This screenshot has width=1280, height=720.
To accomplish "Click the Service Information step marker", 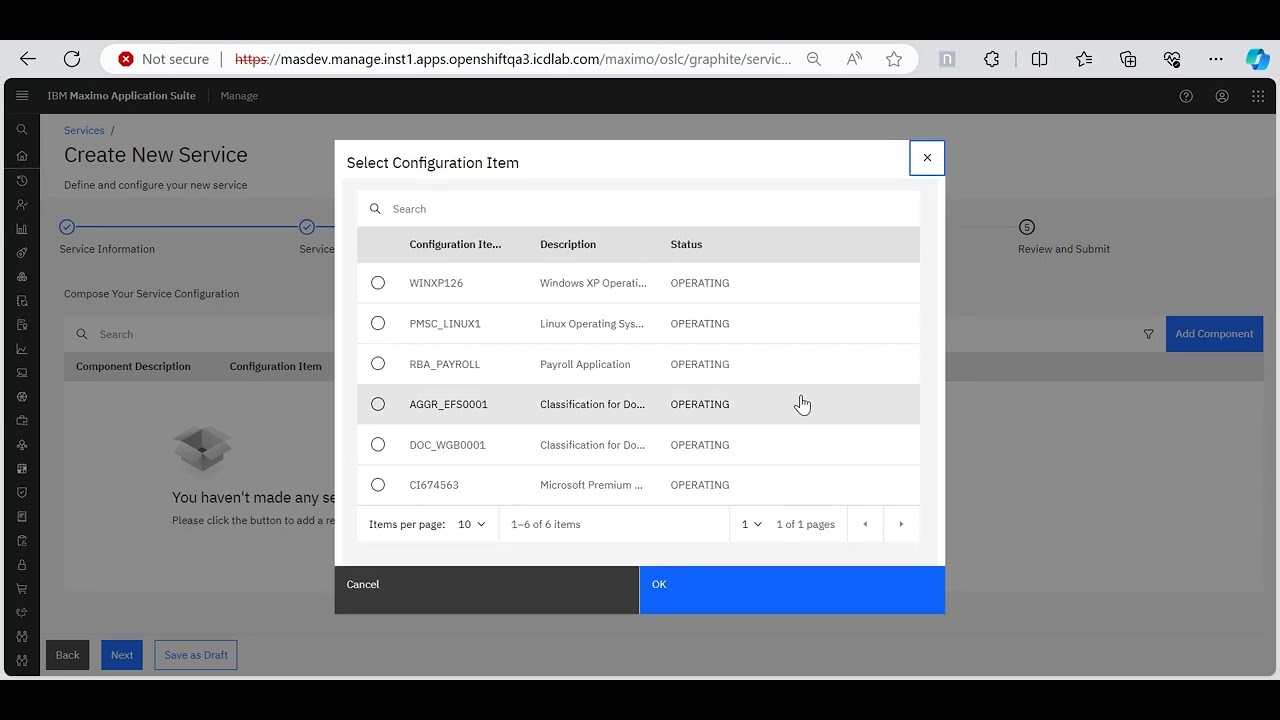I will click(x=67, y=227).
